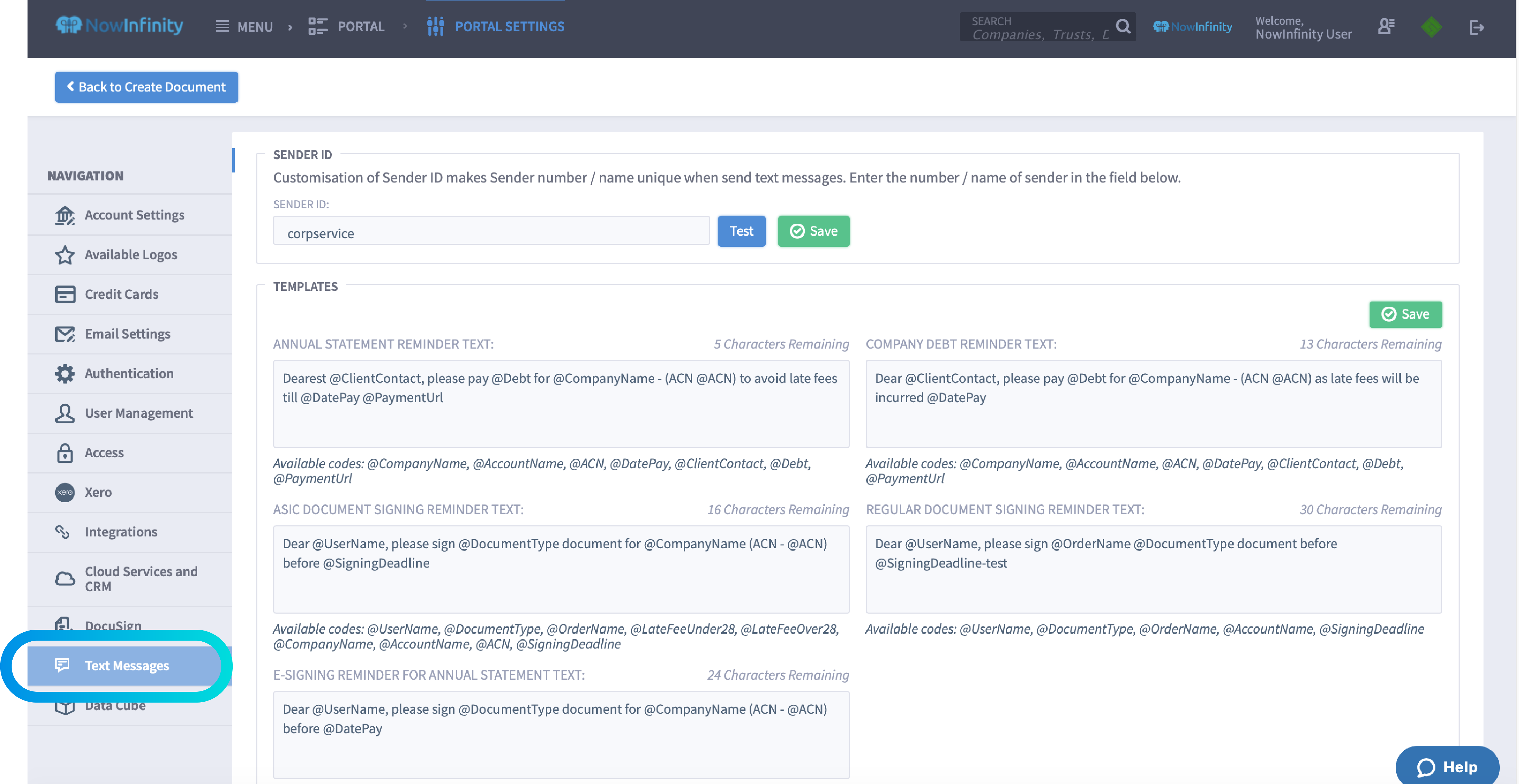Click the Text Messages chat icon
Screen dimensions: 1519x784
[x=62, y=665]
